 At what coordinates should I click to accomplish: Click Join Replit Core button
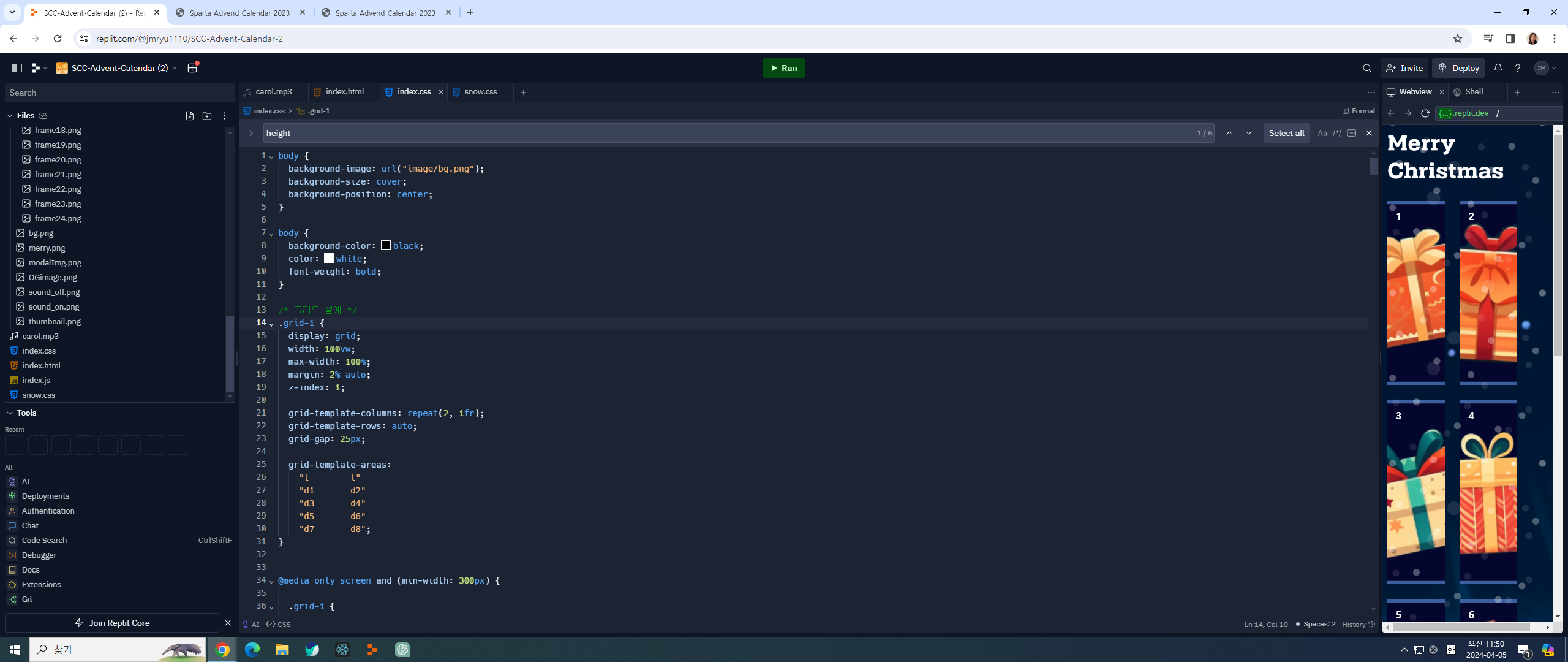pyautogui.click(x=112, y=623)
